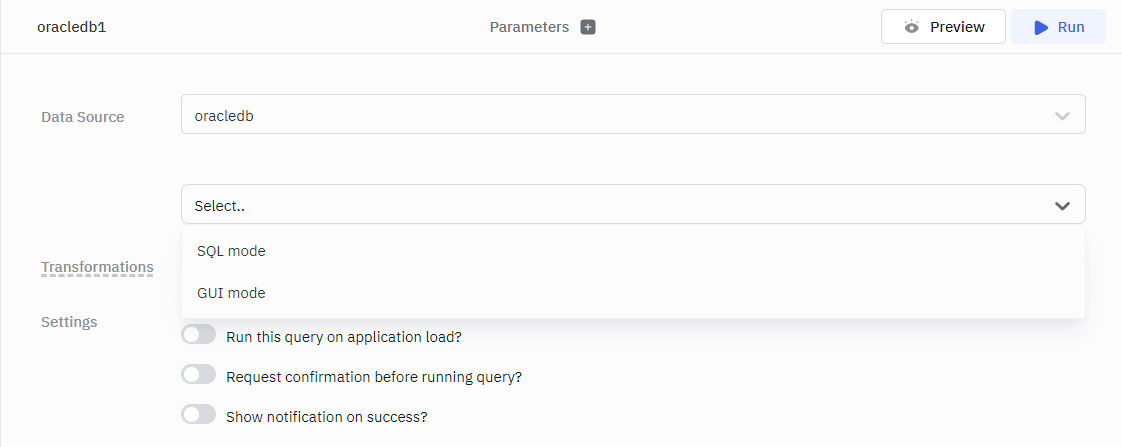Click the play triangle icon in Run
This screenshot has width=1122, height=447.
(x=1041, y=27)
